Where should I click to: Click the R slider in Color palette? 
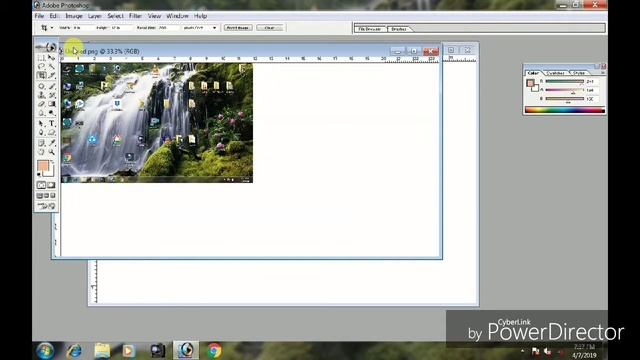pyautogui.click(x=565, y=81)
